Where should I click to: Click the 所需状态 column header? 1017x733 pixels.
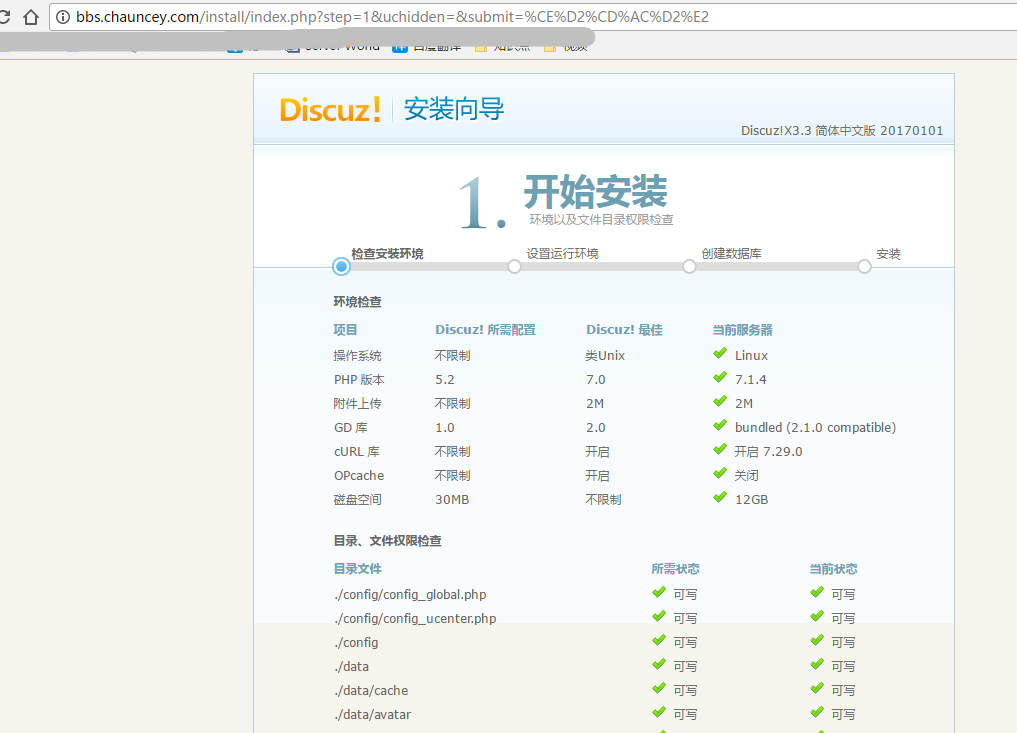tap(675, 569)
